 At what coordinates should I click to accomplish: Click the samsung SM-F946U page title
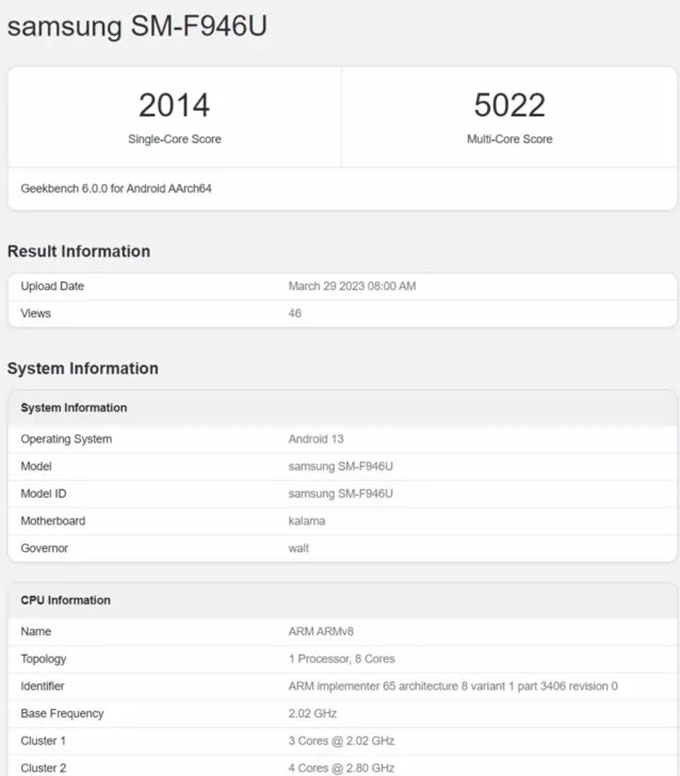(x=137, y=27)
